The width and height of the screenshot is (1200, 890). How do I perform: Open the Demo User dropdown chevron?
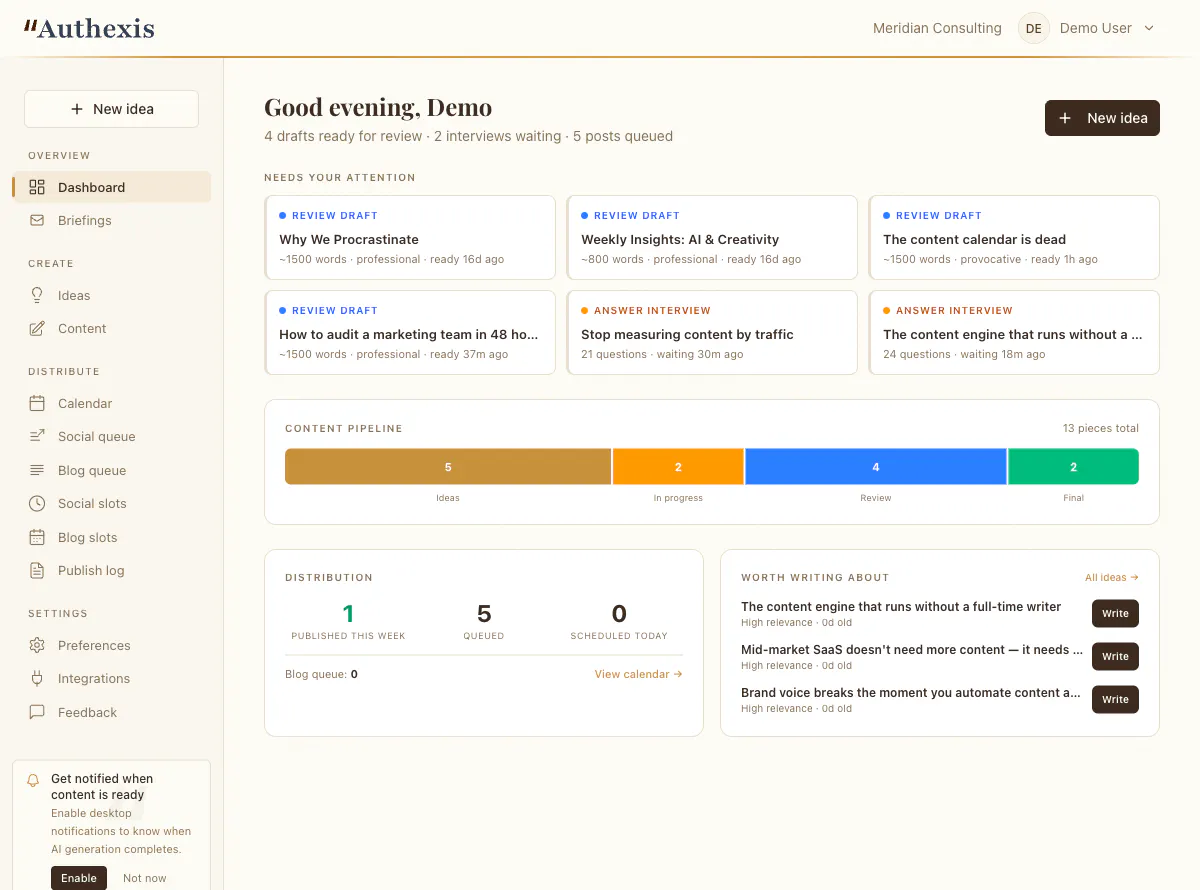(1149, 28)
